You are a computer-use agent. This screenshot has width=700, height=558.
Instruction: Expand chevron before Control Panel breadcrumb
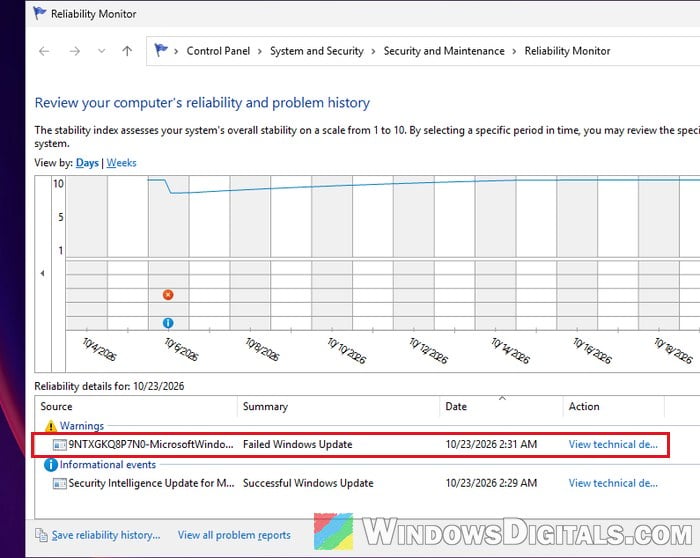coord(176,52)
